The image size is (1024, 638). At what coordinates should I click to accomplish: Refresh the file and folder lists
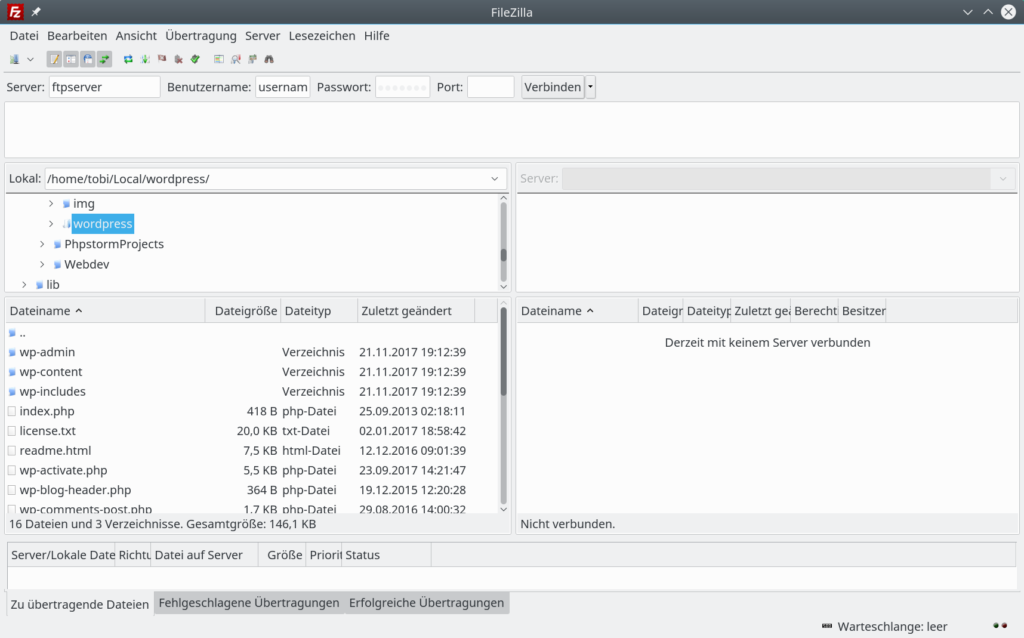128,59
